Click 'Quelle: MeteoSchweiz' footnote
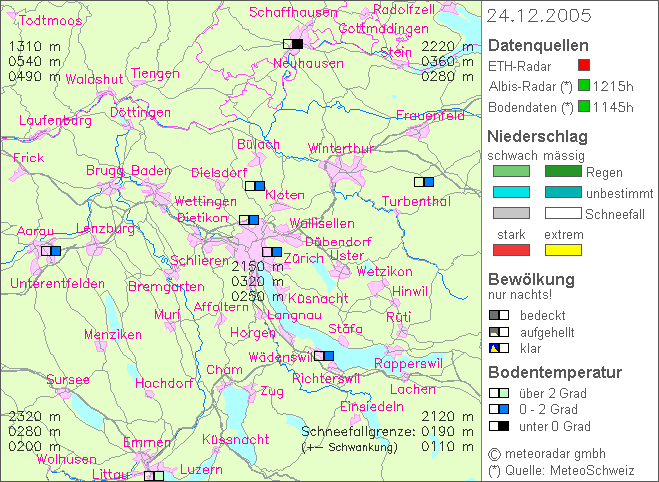The width and height of the screenshot is (659, 482). pos(569,470)
